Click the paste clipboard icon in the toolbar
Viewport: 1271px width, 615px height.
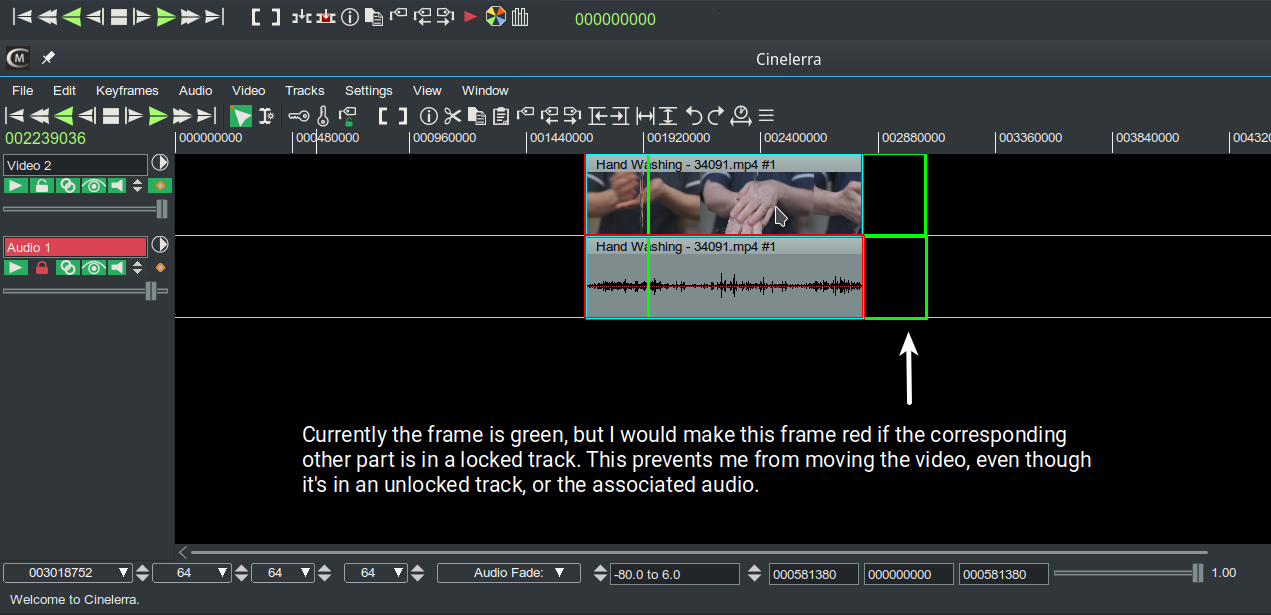tap(501, 116)
